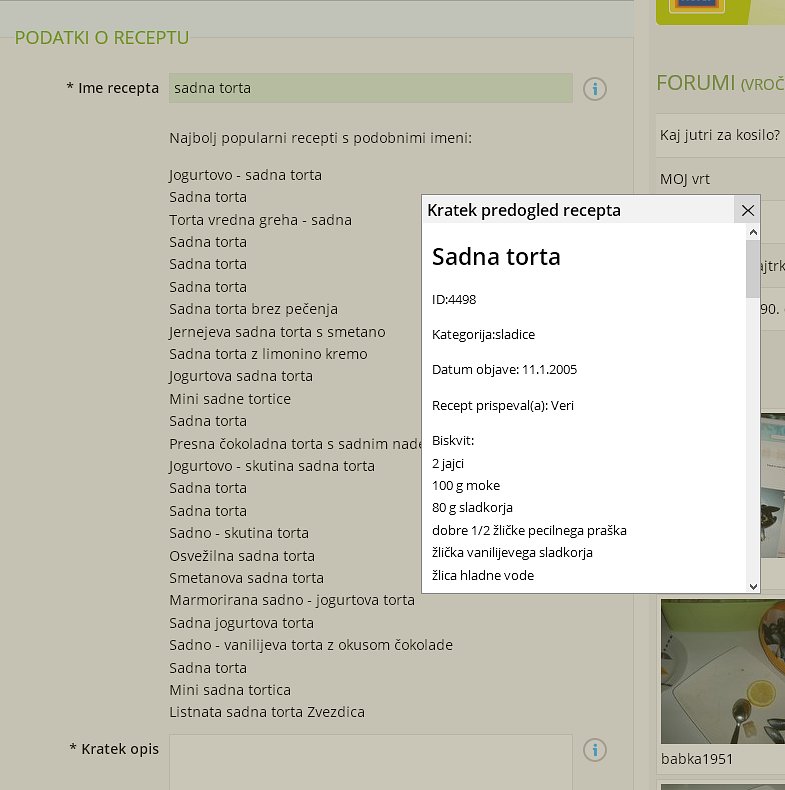Close the Kratek predogled recepta popup

click(x=747, y=210)
